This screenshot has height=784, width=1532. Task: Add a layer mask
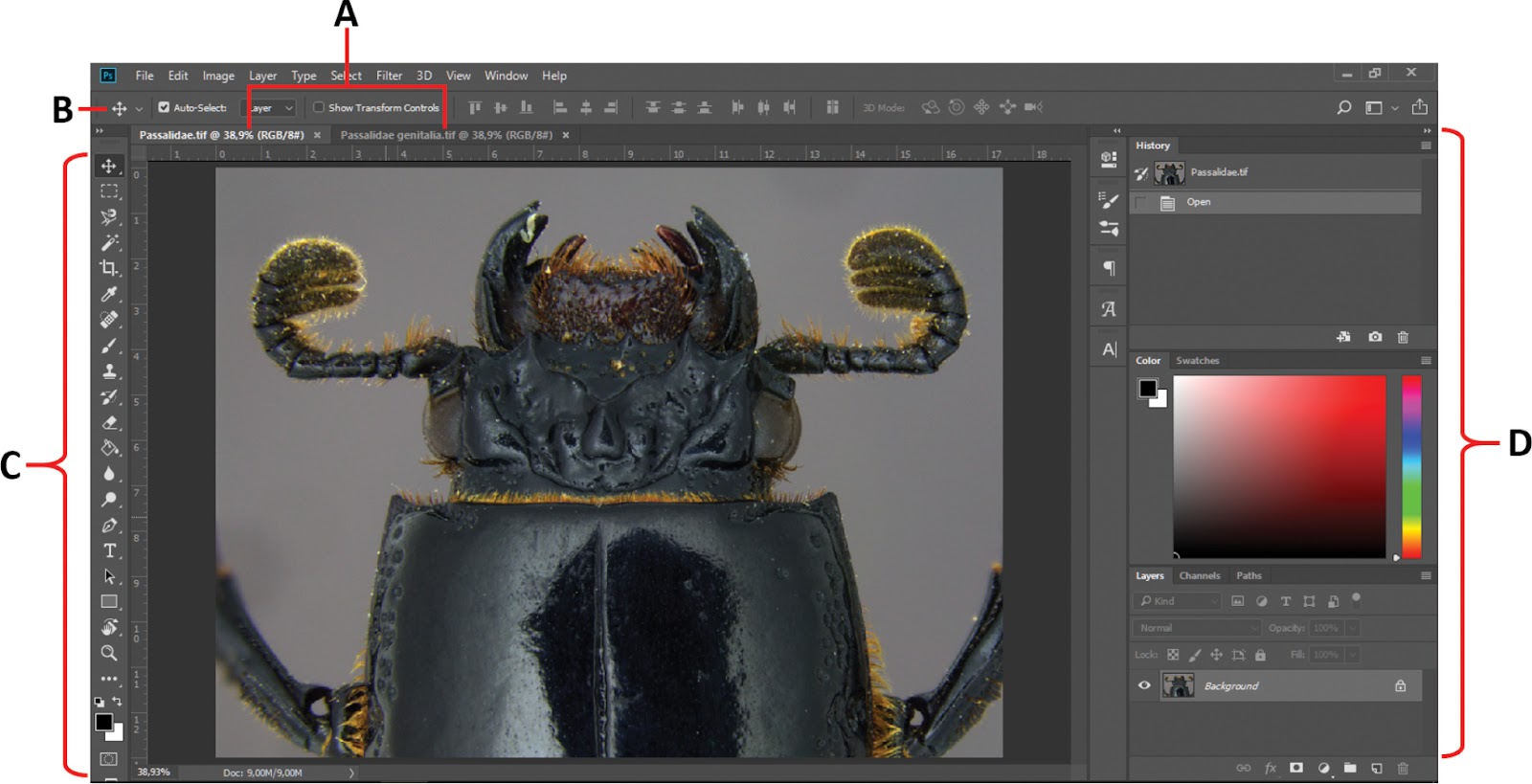pos(1296,768)
